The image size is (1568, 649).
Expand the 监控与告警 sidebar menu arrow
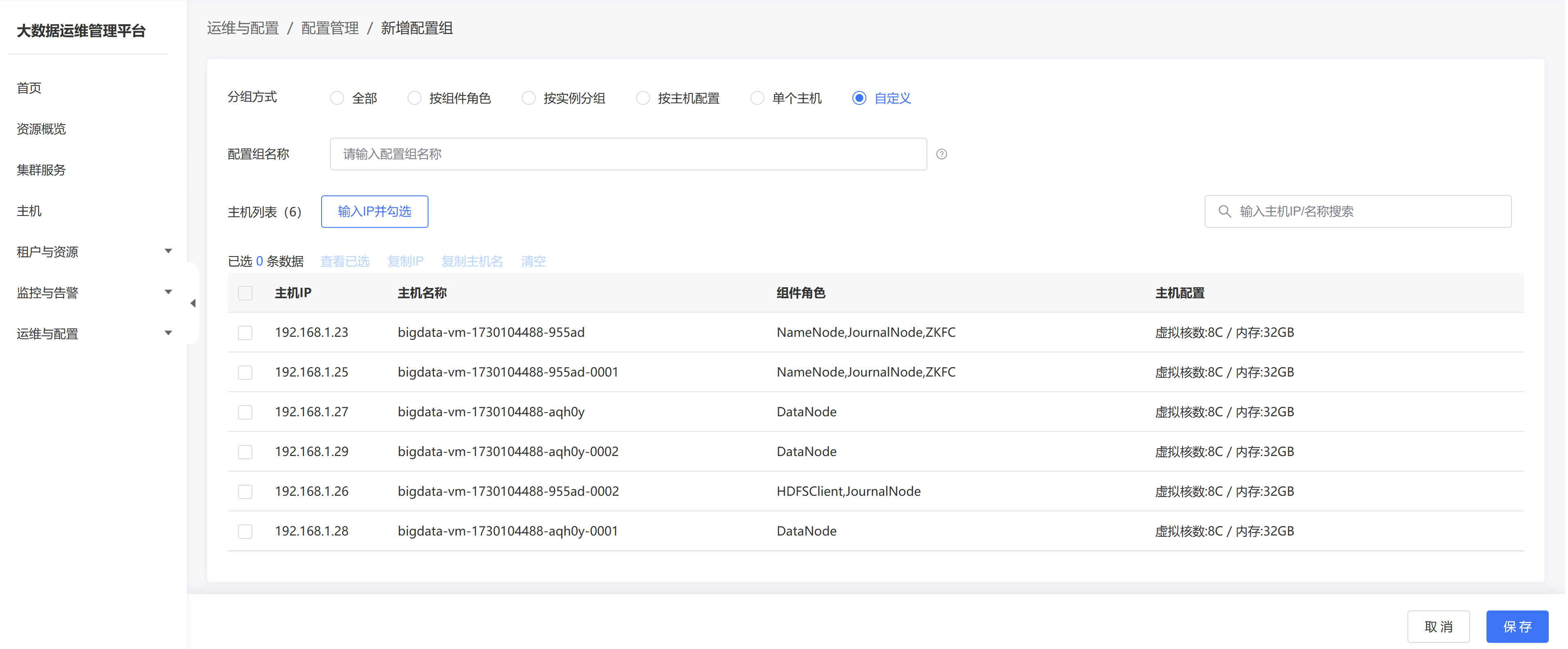tap(169, 292)
